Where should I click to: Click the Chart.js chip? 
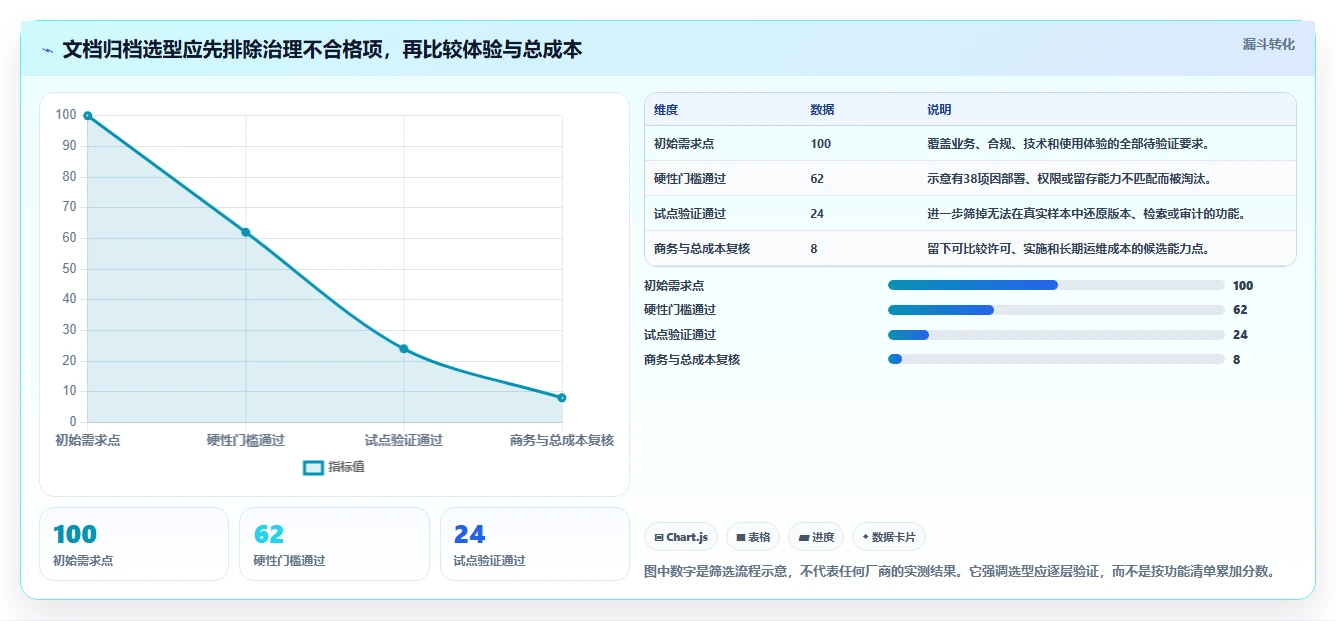coord(681,537)
